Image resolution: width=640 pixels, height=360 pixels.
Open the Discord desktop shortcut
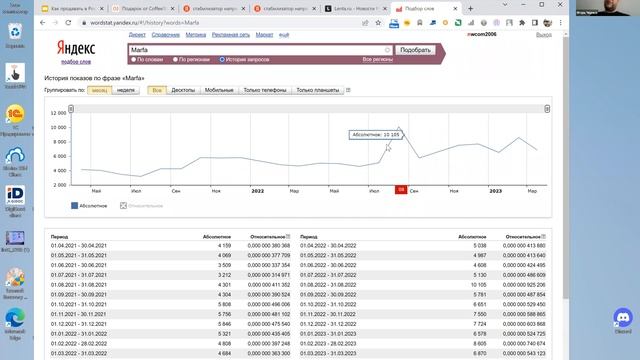point(623,321)
